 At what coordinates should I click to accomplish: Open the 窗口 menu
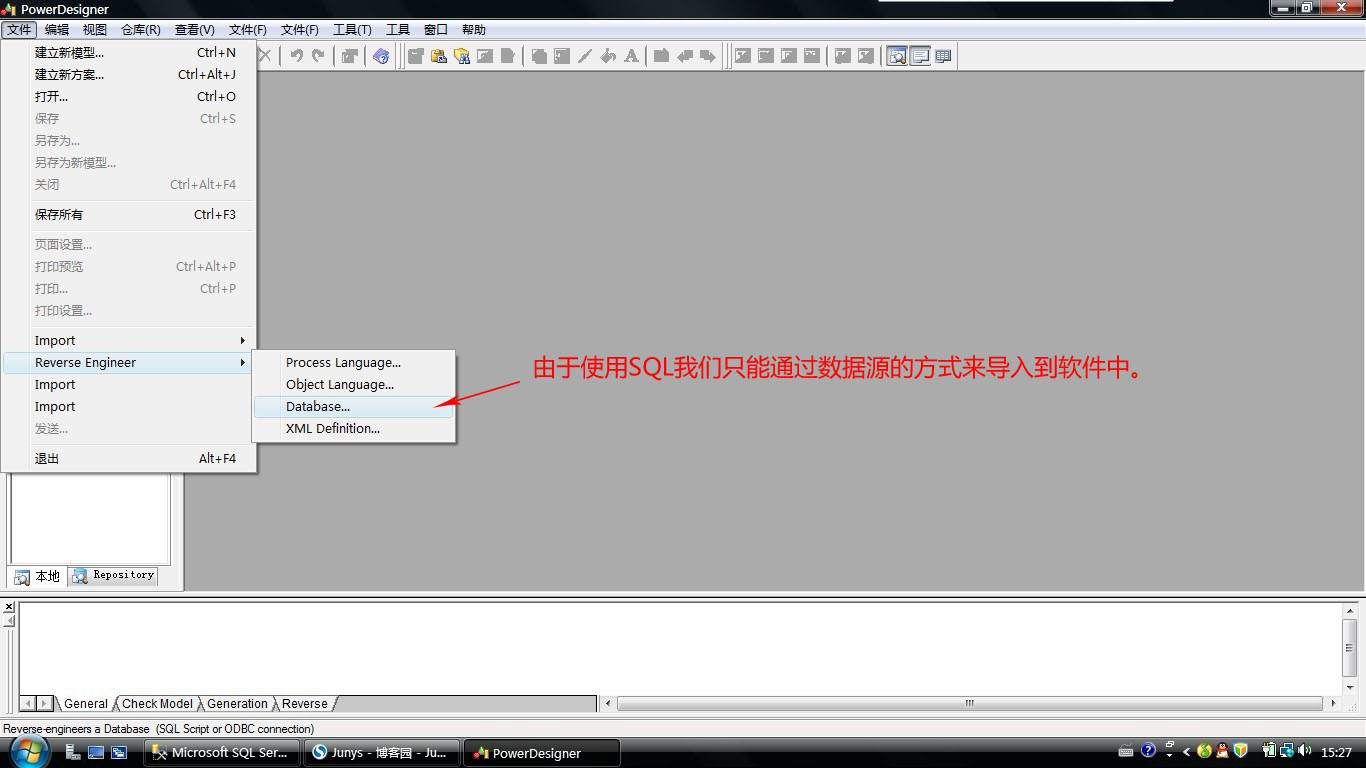(x=436, y=30)
